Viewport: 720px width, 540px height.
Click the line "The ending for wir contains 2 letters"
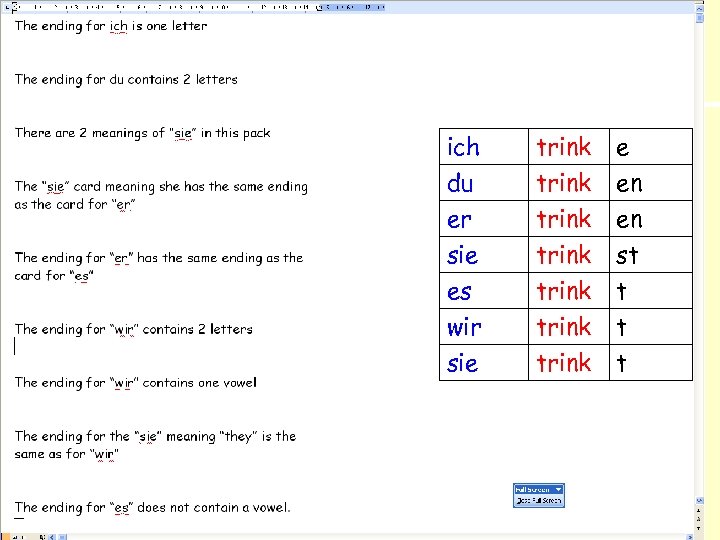pyautogui.click(x=134, y=330)
